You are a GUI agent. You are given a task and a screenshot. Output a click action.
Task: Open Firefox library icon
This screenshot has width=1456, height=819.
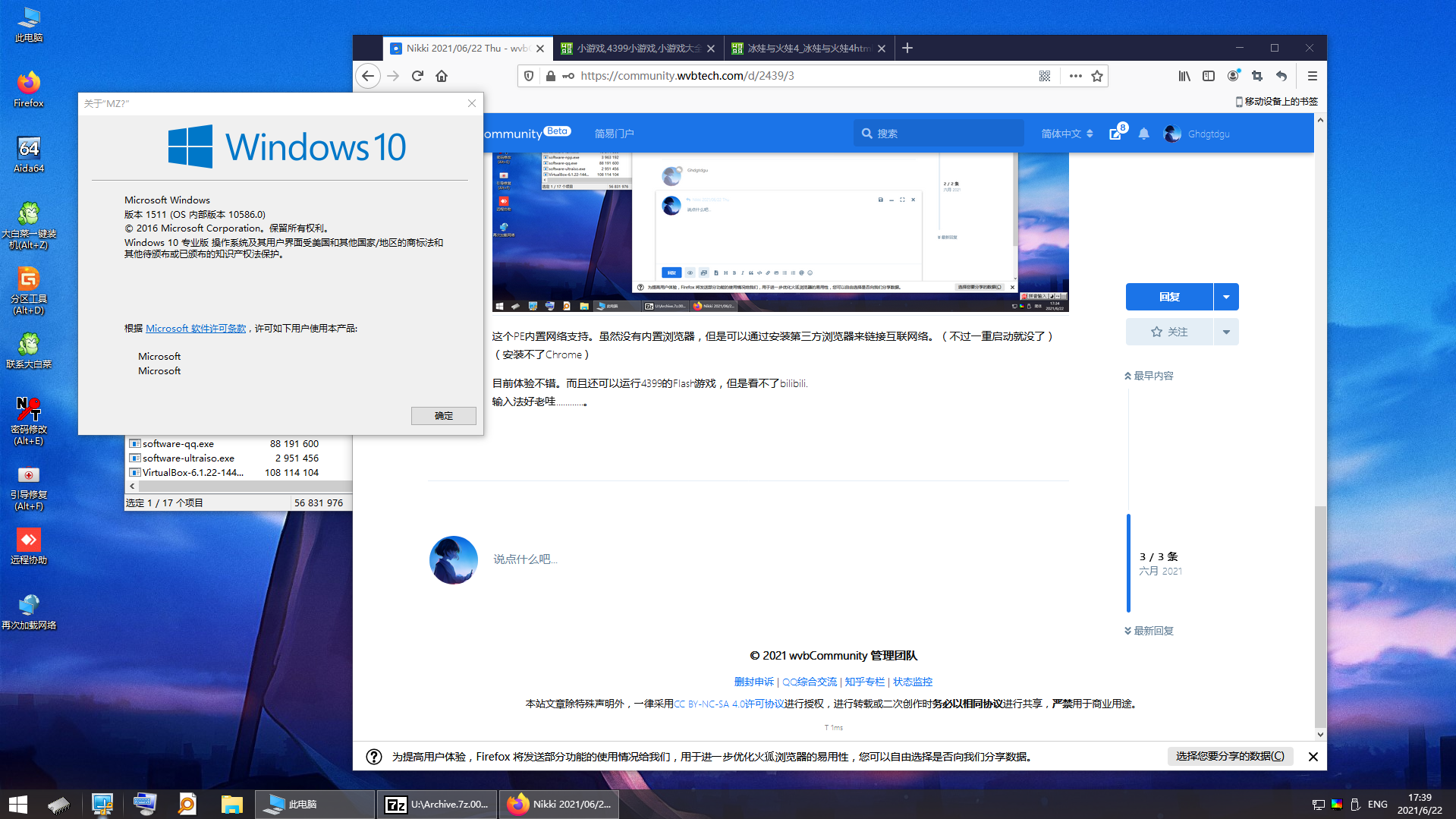[1184, 76]
